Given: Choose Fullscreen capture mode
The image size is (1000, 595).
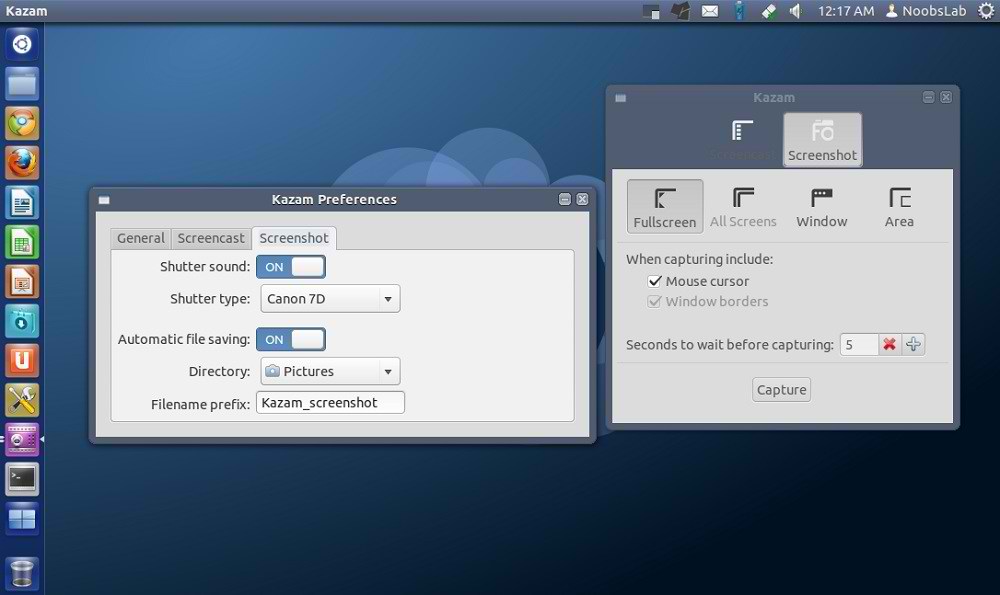Looking at the screenshot, I should pyautogui.click(x=665, y=206).
